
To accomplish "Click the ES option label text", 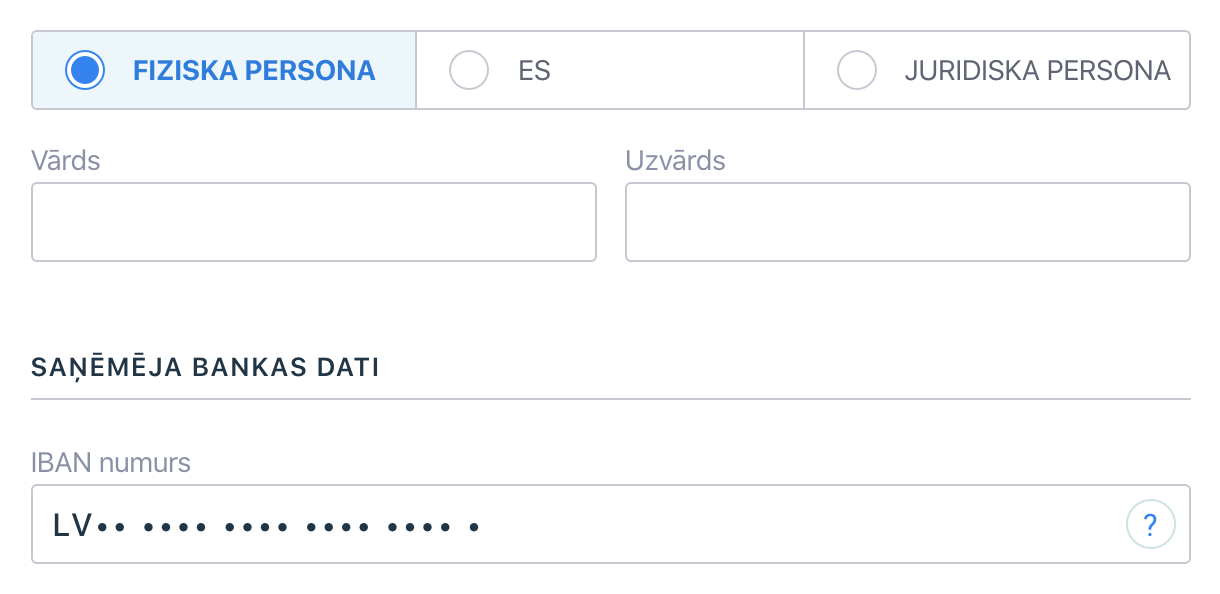I will click(x=535, y=71).
